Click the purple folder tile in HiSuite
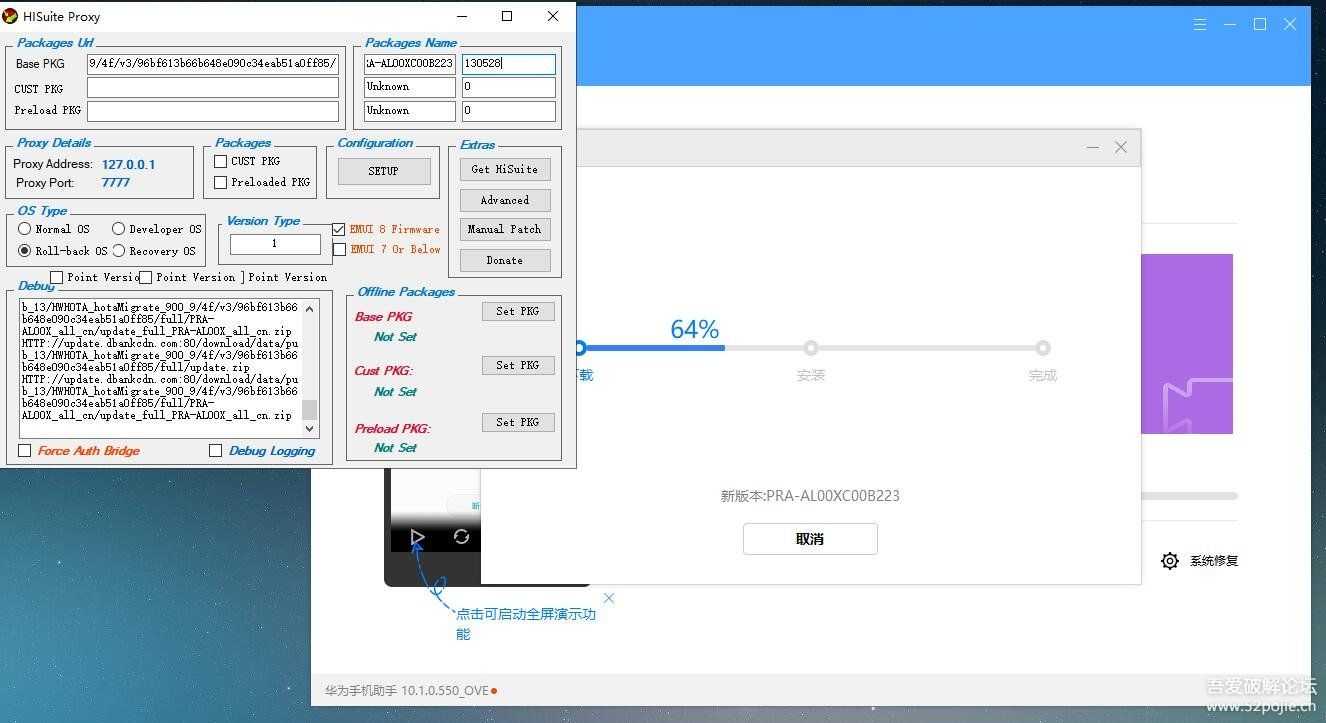 (1187, 344)
